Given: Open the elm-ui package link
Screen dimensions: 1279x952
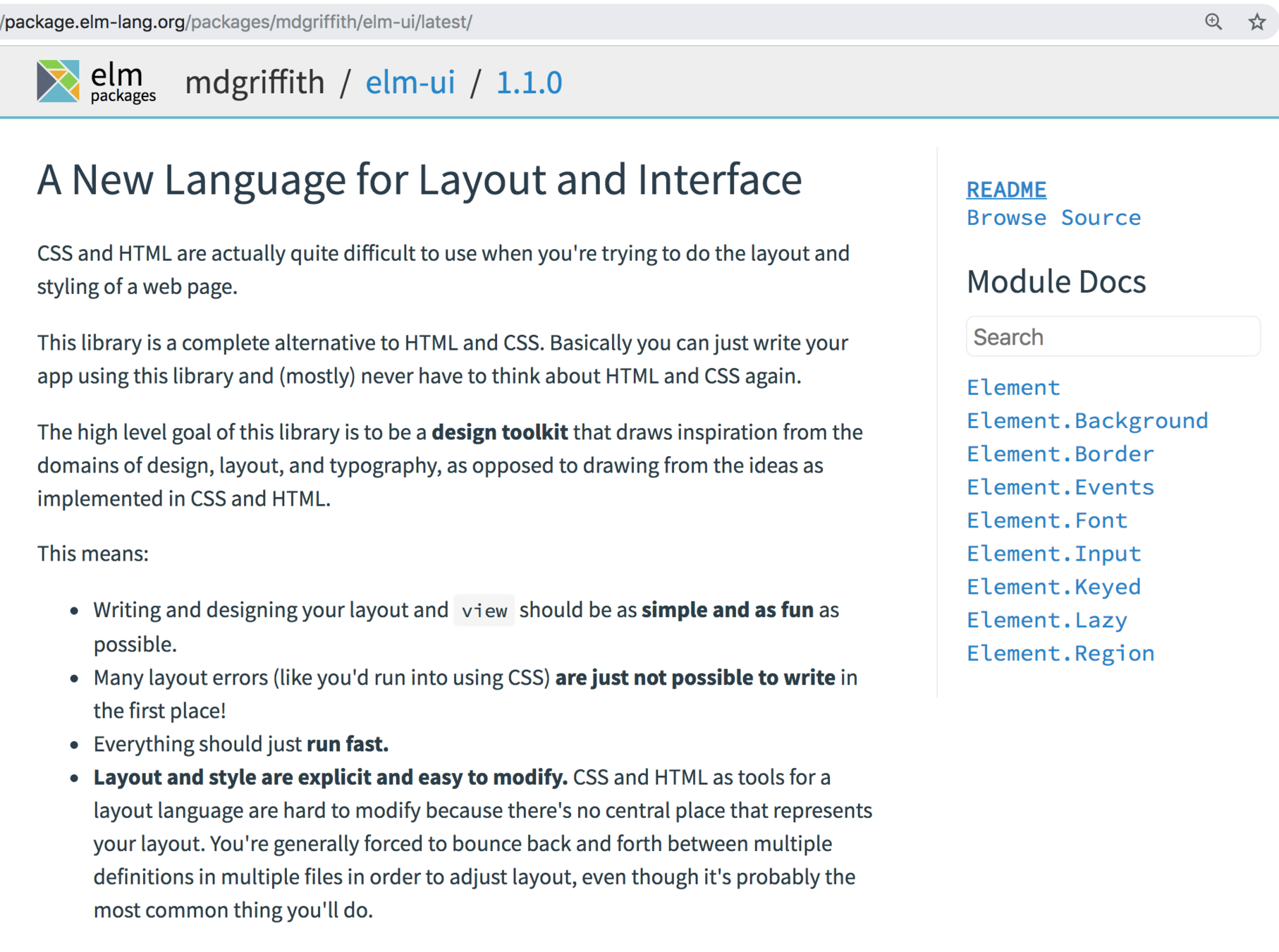Looking at the screenshot, I should (410, 83).
